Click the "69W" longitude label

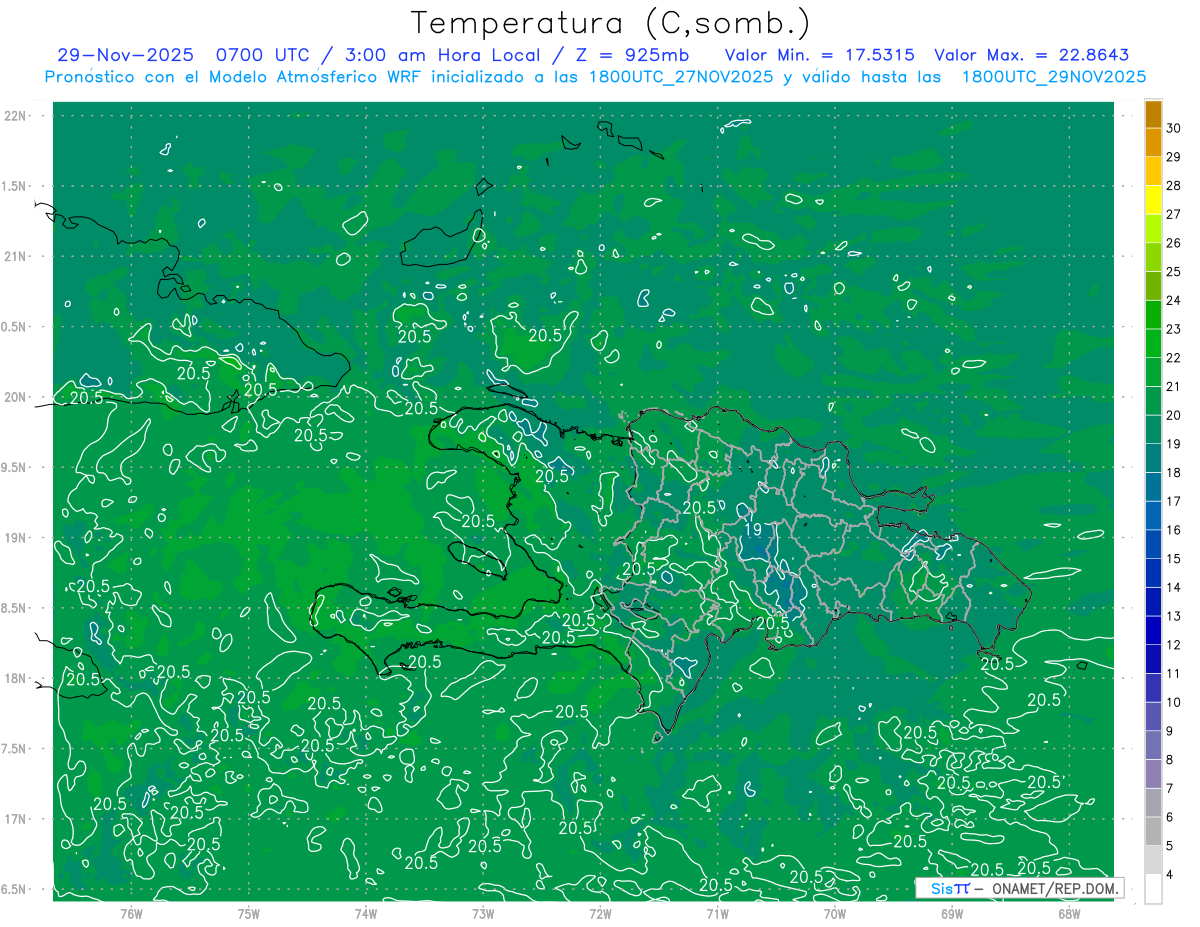tap(952, 913)
